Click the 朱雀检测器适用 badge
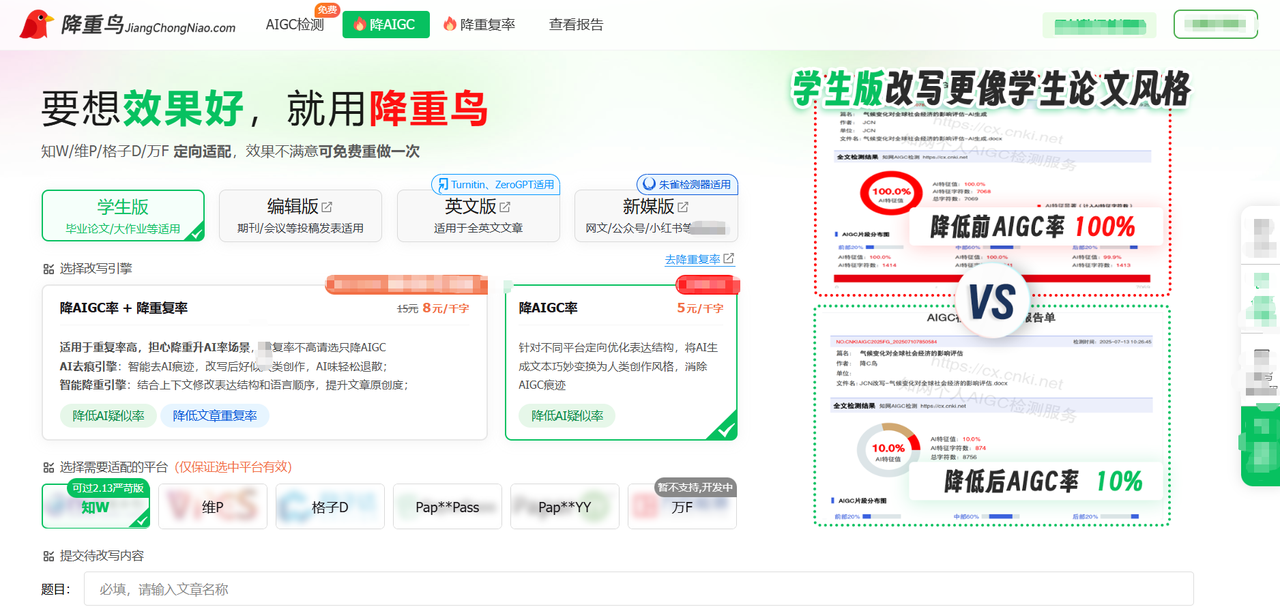The height and width of the screenshot is (607, 1280). (x=687, y=184)
